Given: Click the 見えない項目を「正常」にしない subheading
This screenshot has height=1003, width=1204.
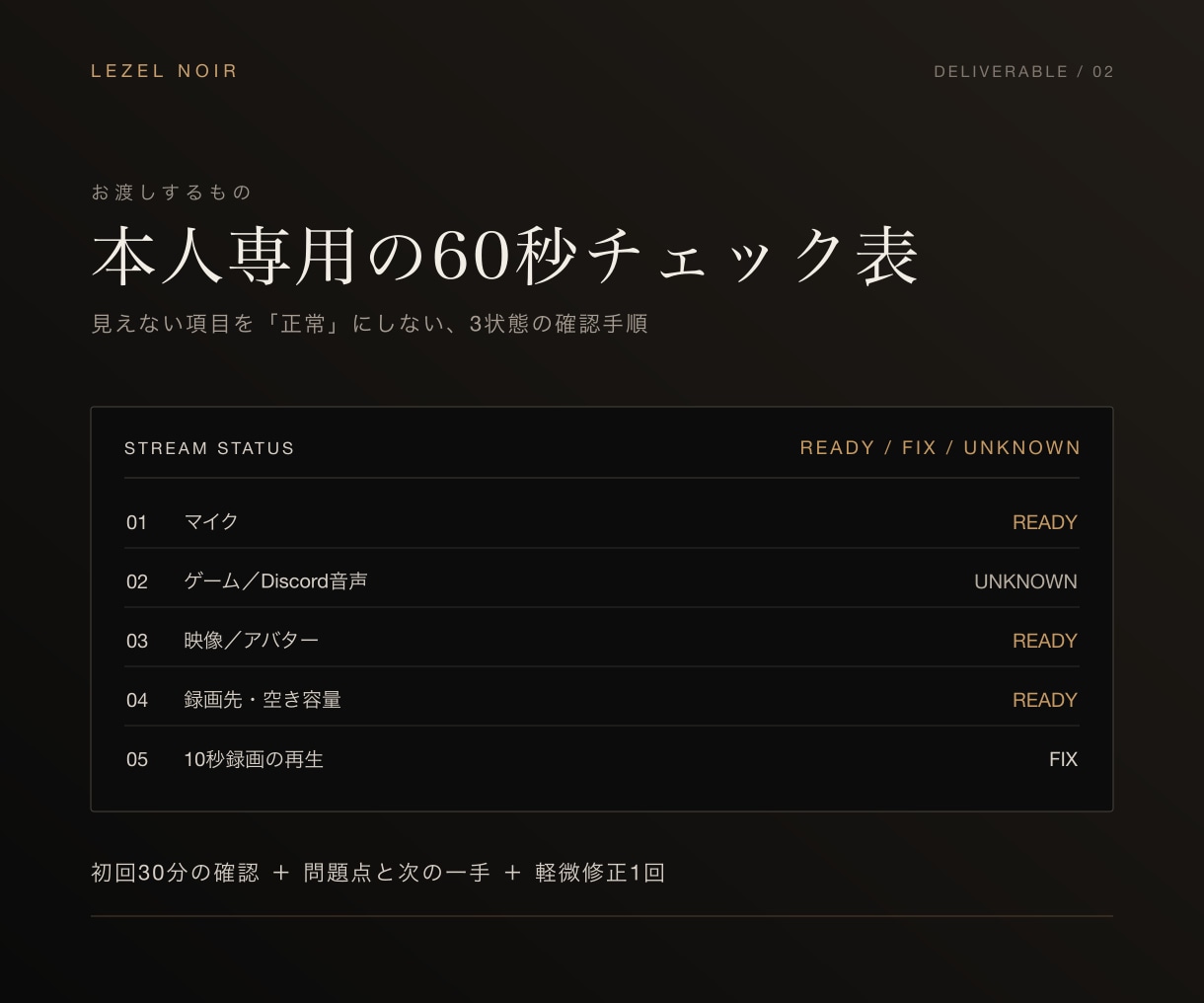Looking at the screenshot, I should click(x=369, y=324).
